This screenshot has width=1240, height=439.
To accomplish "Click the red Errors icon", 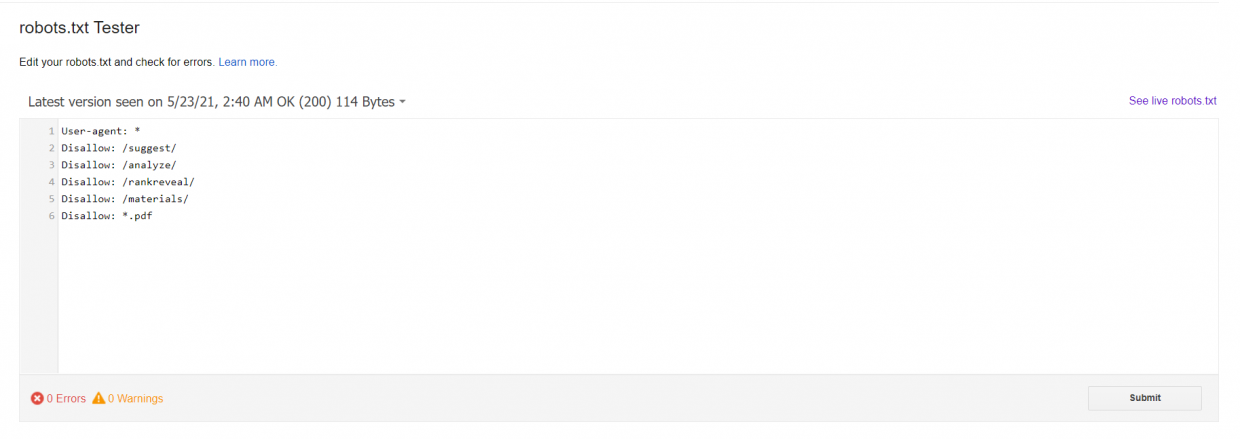I will [x=37, y=398].
